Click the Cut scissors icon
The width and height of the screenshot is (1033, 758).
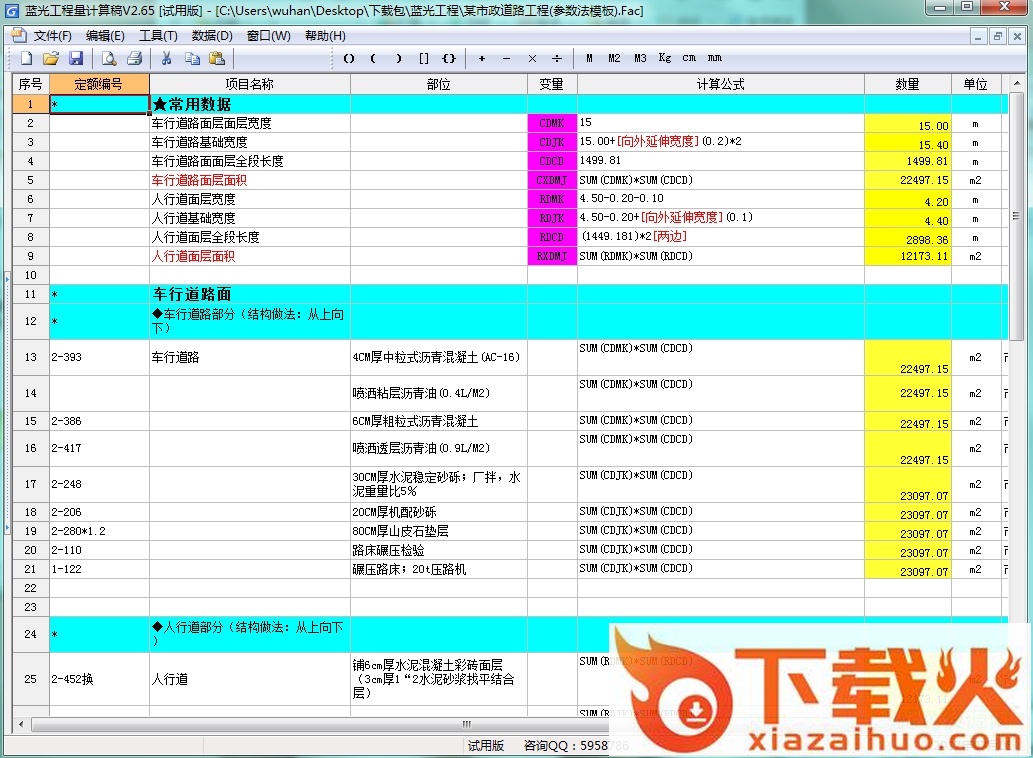[167, 59]
